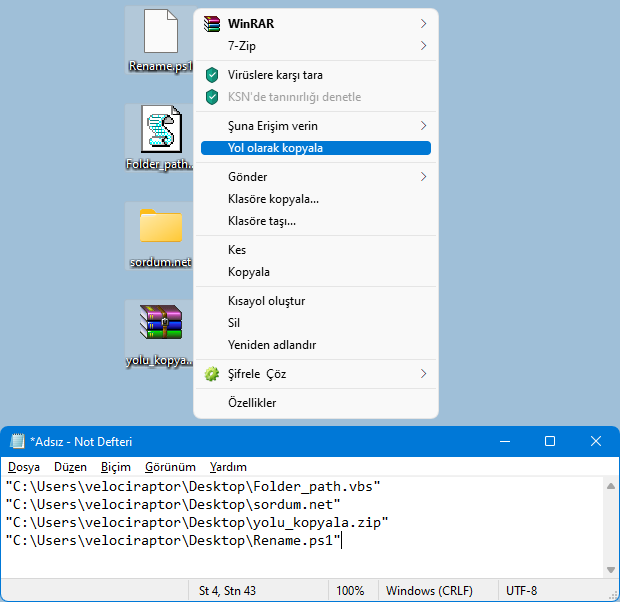Click the line ending with yolu_kopyala.zip
The width and height of the screenshot is (620, 602).
(197, 522)
